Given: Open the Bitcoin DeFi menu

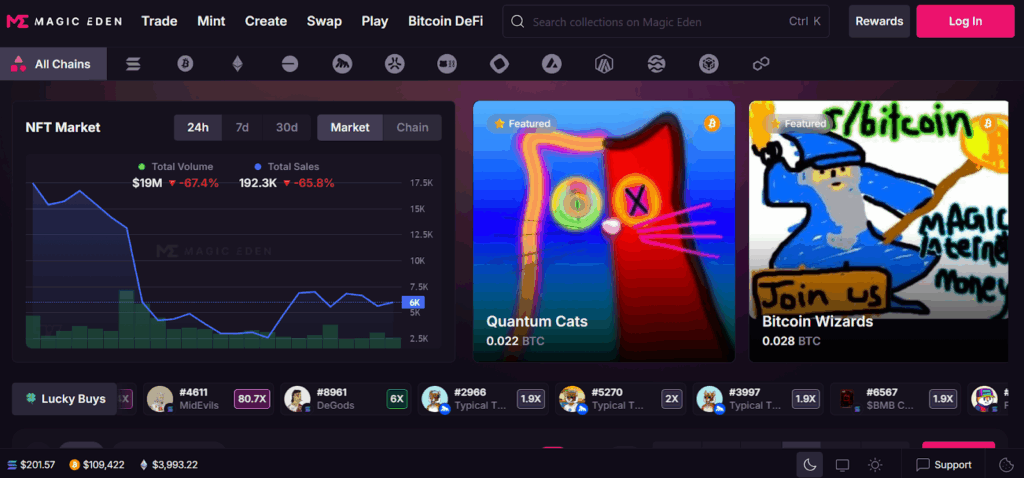Looking at the screenshot, I should (445, 21).
